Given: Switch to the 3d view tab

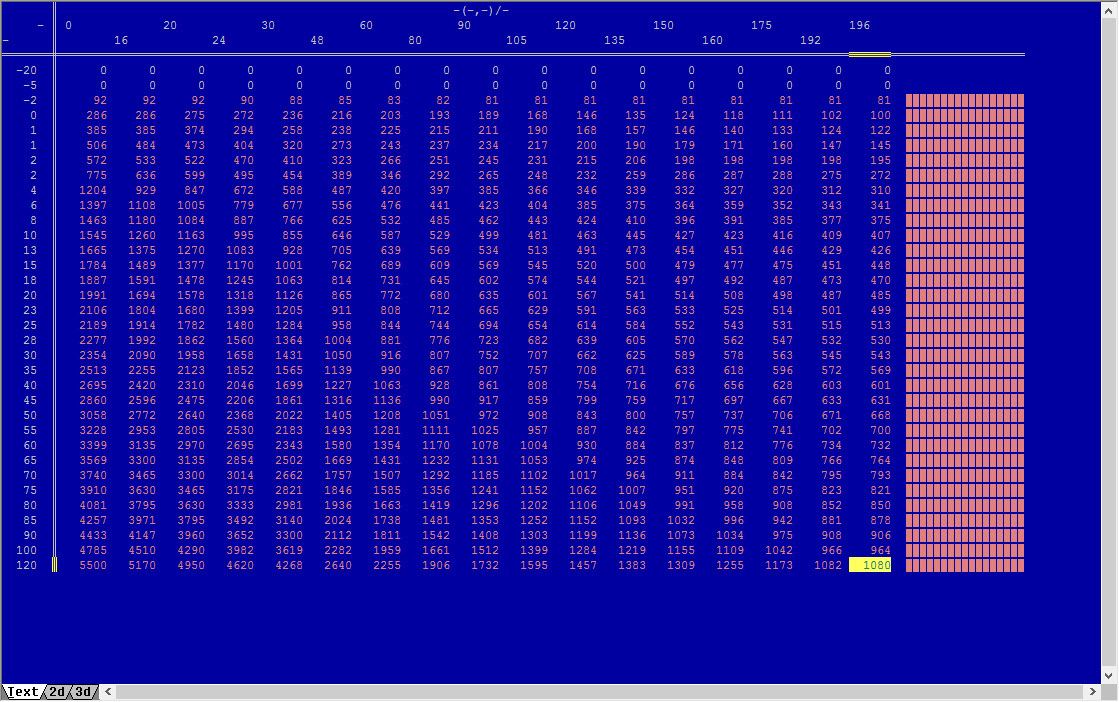Looking at the screenshot, I should (x=84, y=692).
